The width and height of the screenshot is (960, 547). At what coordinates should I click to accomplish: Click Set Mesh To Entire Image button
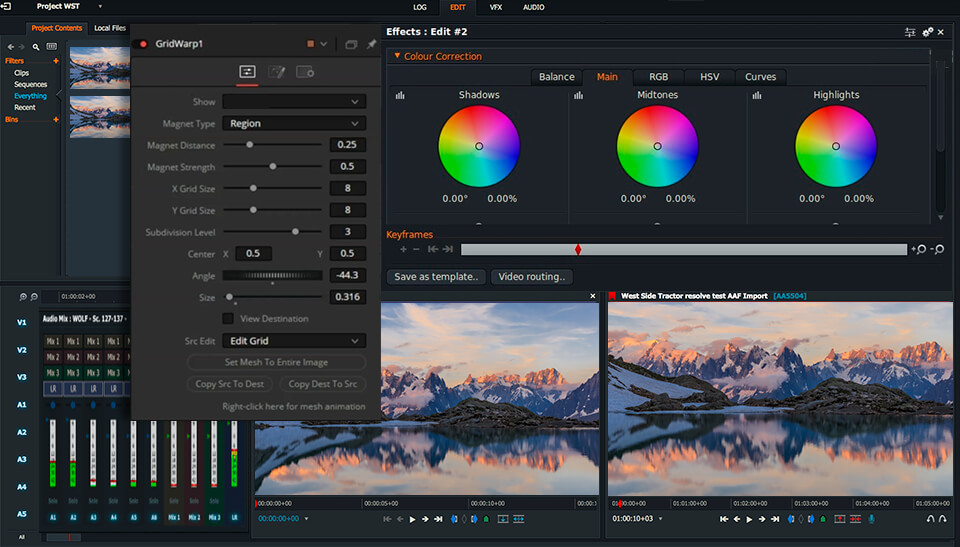tap(276, 362)
